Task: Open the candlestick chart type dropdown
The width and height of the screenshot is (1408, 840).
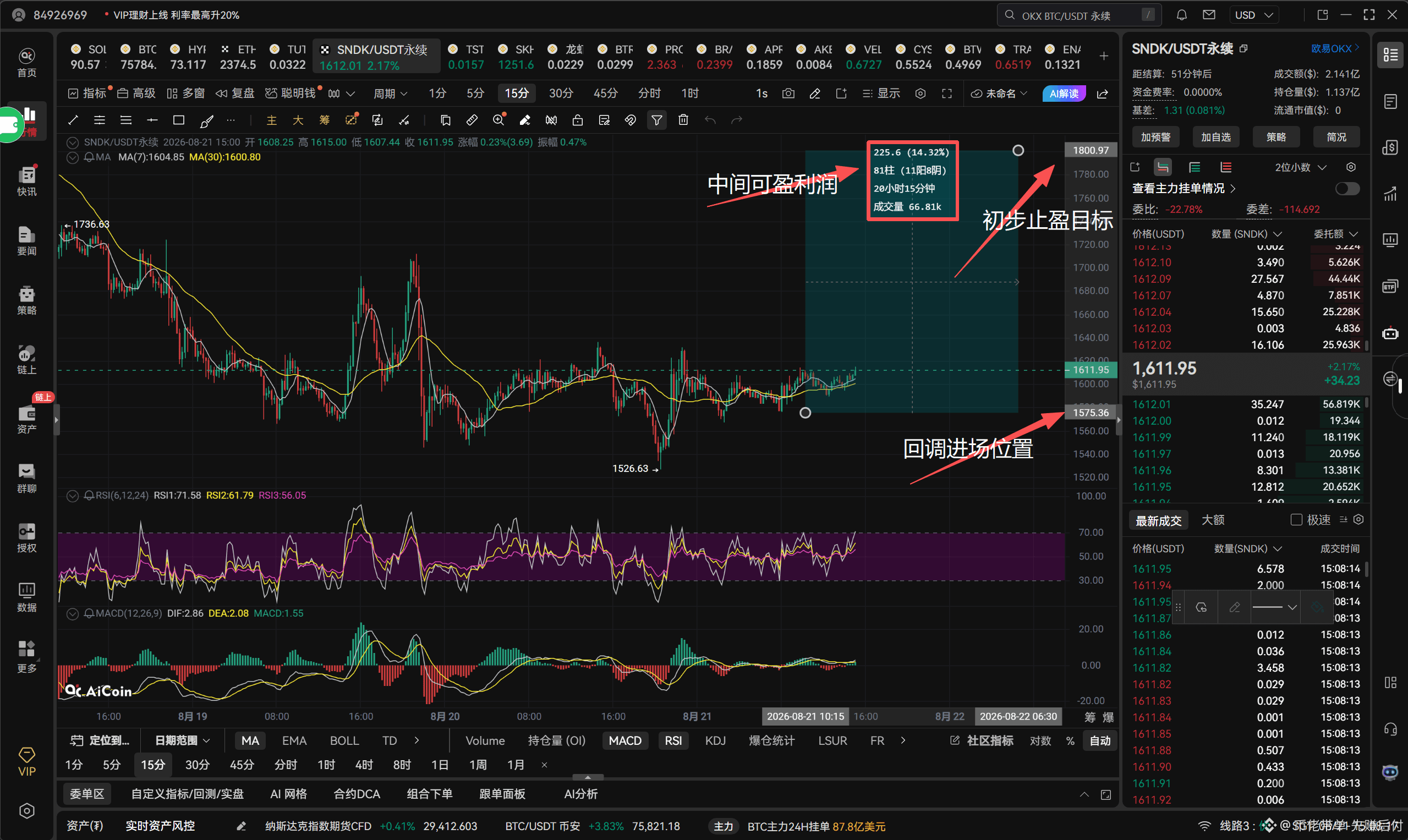Action: coord(341,94)
